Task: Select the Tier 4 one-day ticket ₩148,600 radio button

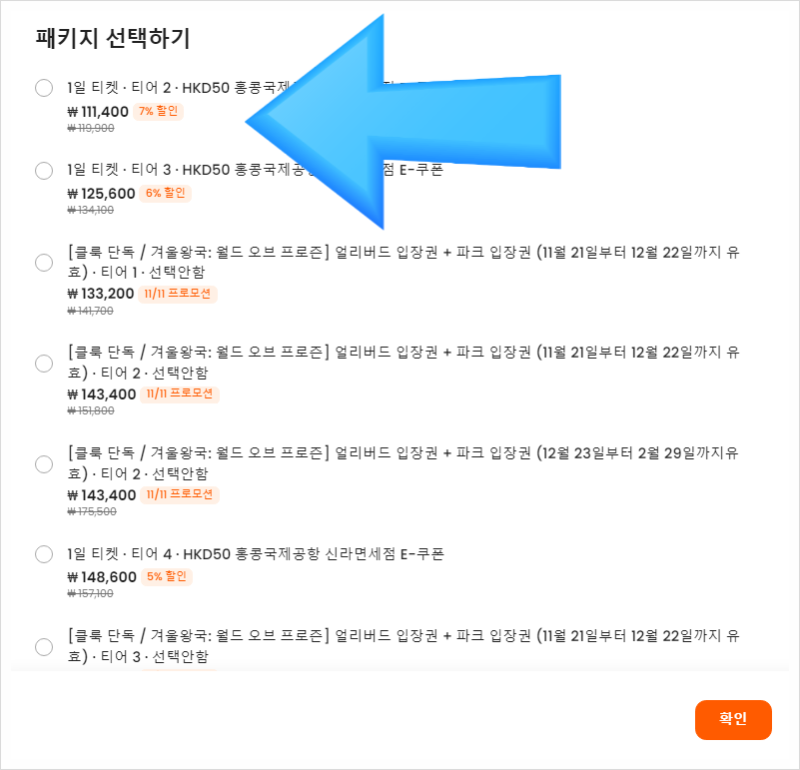Action: pos(44,554)
